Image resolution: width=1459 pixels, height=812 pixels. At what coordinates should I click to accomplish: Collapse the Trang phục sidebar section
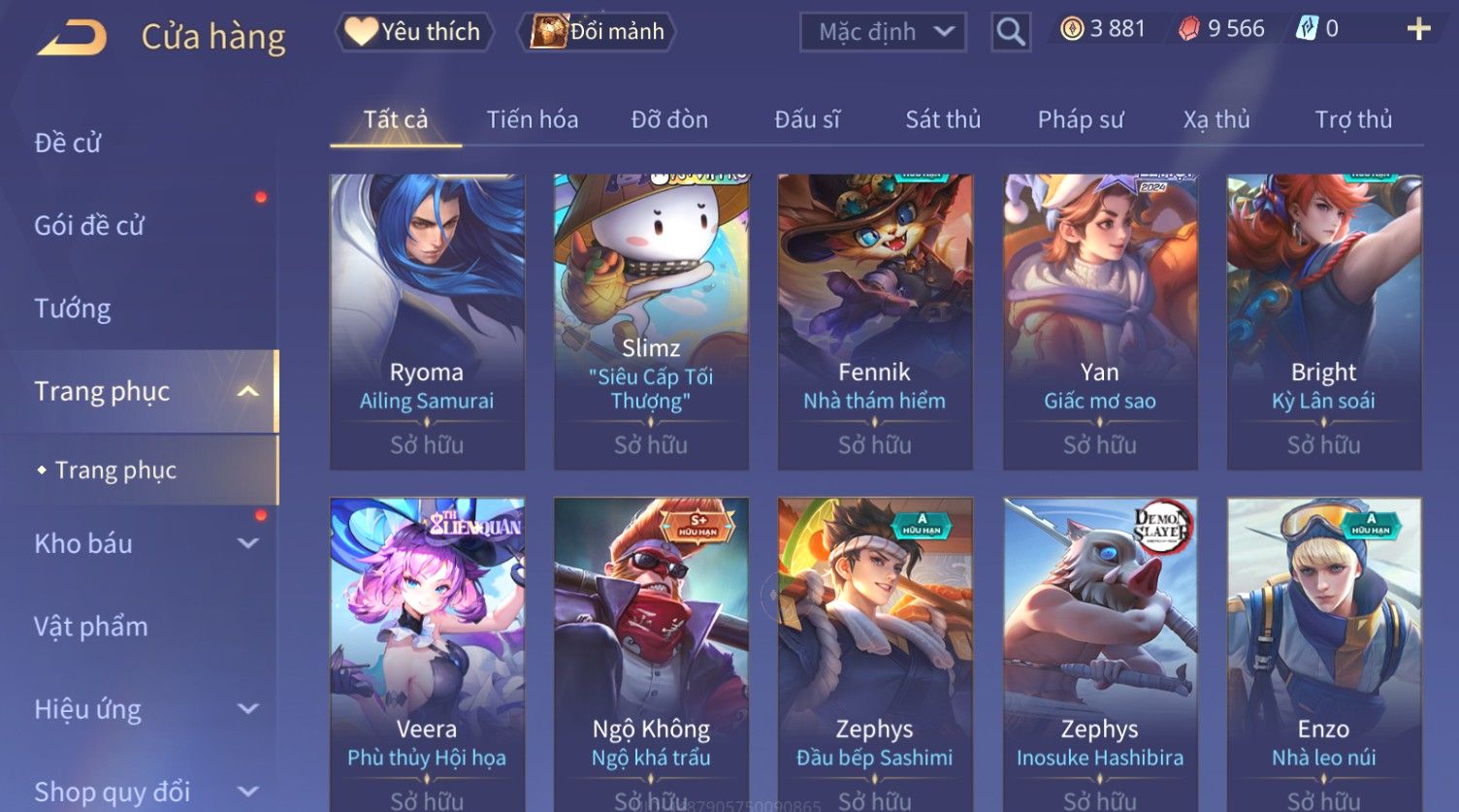click(x=248, y=391)
